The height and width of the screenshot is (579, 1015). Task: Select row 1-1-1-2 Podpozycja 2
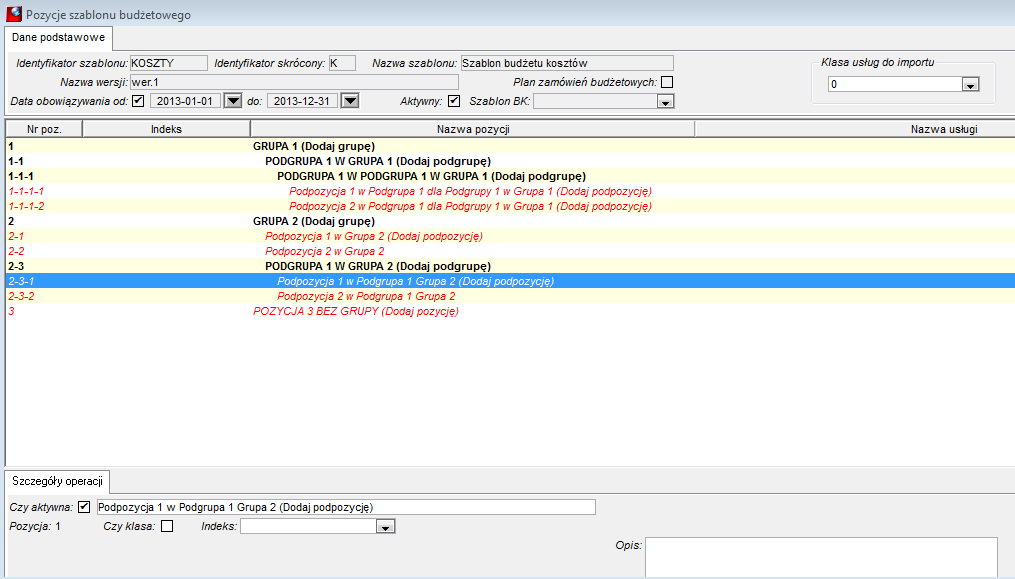coord(511,206)
